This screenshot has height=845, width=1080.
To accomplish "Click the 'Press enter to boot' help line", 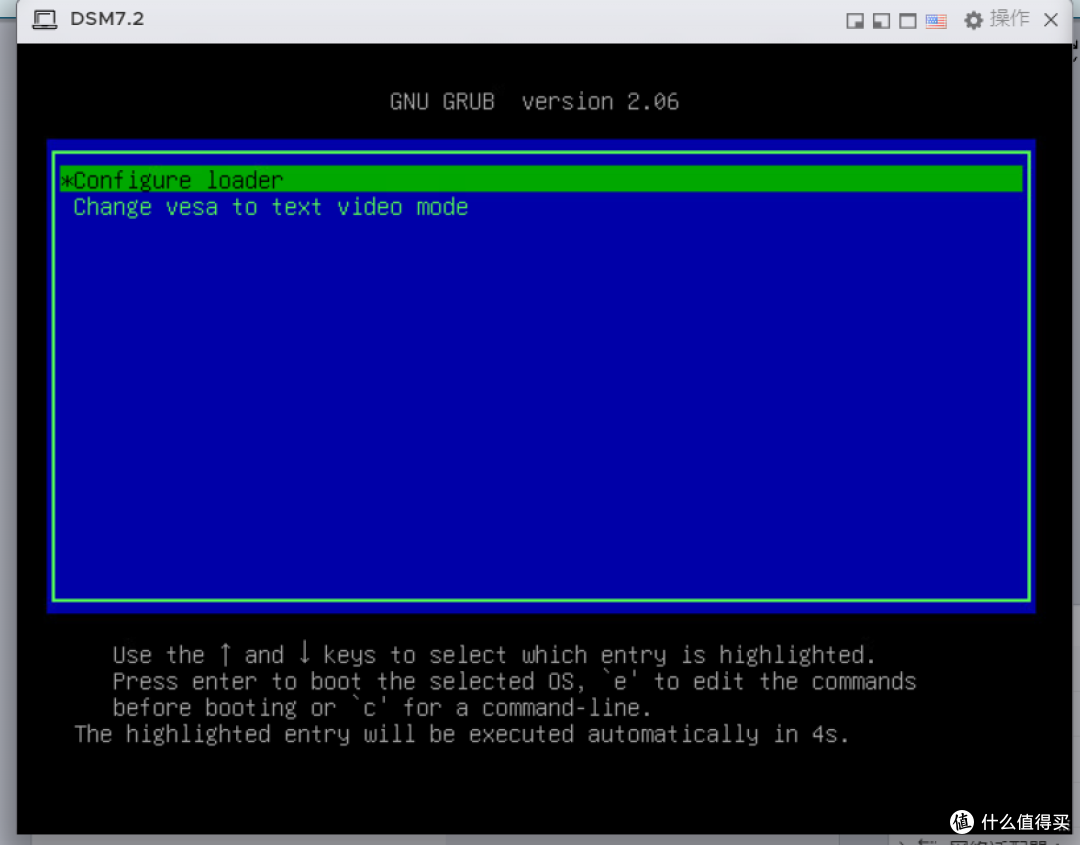I will coord(514,681).
